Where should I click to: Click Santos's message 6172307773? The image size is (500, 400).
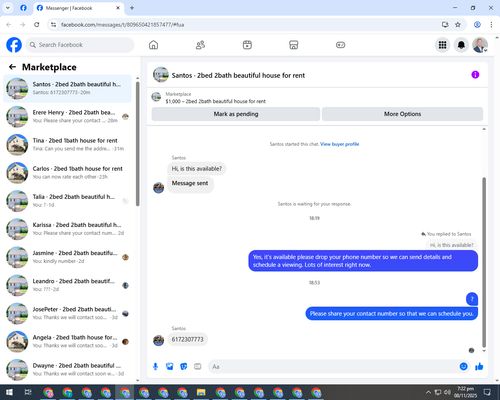tap(187, 339)
